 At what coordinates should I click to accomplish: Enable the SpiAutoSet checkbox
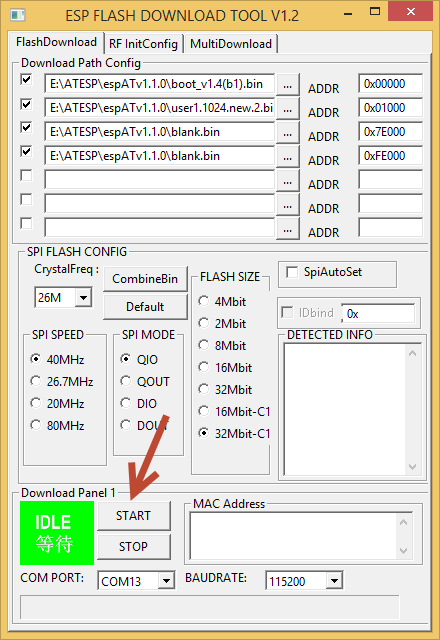pyautogui.click(x=292, y=272)
